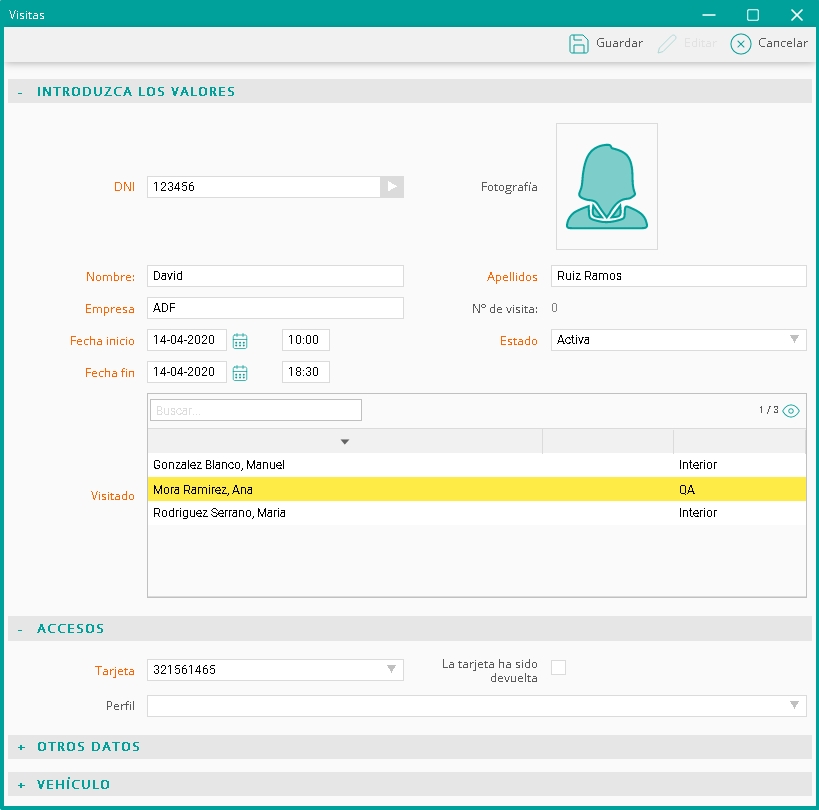
Task: Click the Nº de visita value 0
Action: [x=554, y=308]
